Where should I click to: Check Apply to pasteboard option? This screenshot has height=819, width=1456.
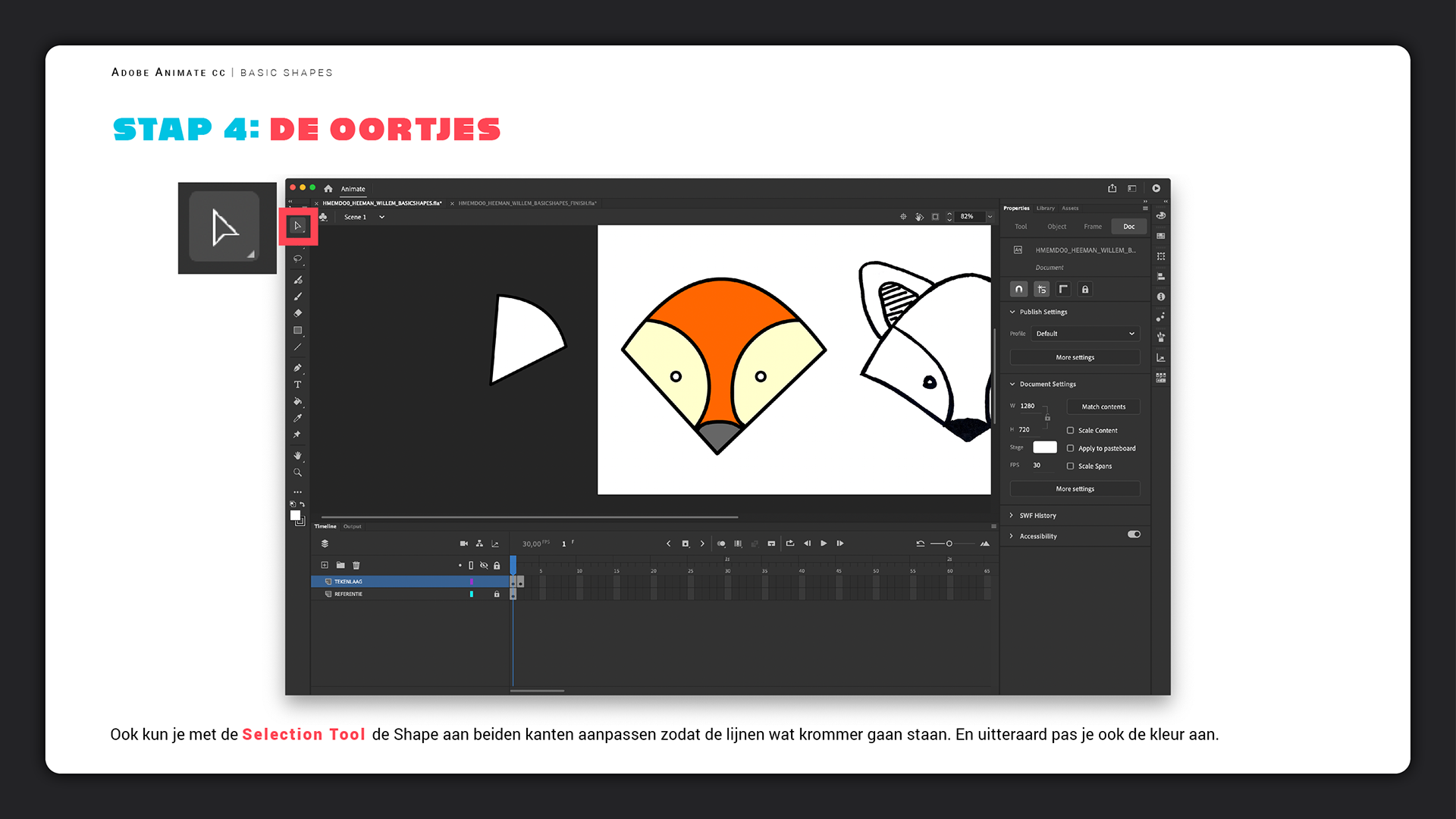point(1070,448)
